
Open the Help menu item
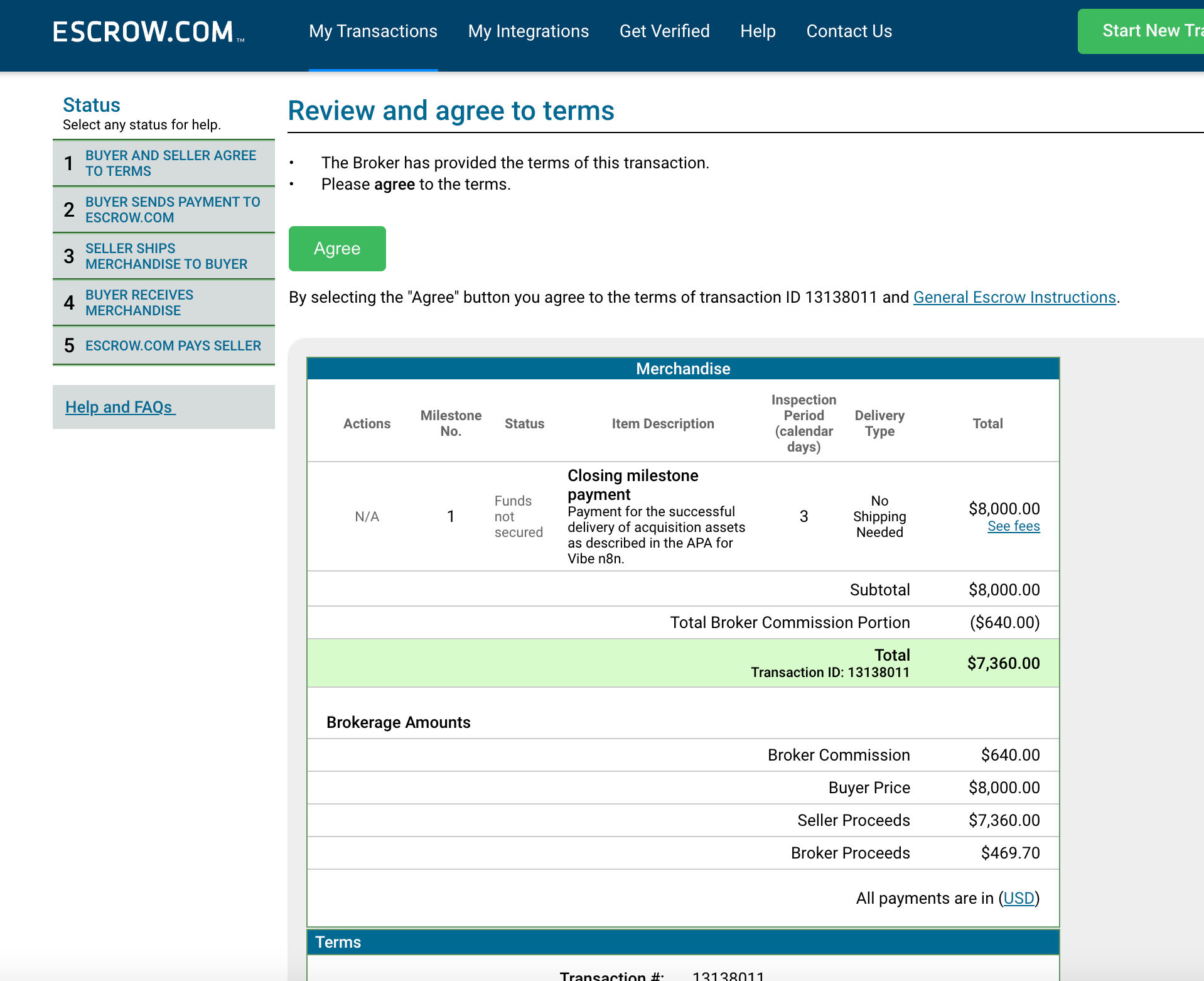tap(758, 31)
